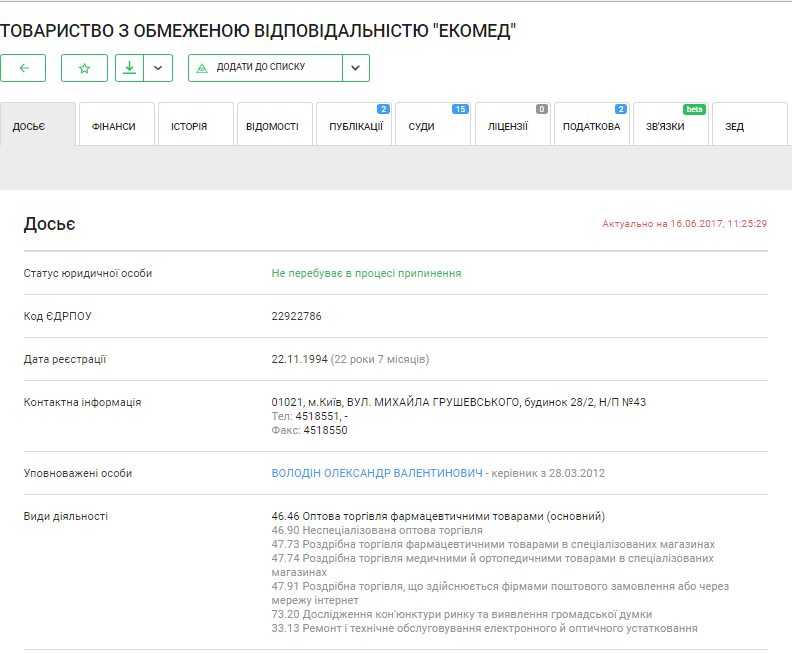Viewport: 792px width, 654px height.
Task: Click the download icon button
Action: tap(129, 68)
